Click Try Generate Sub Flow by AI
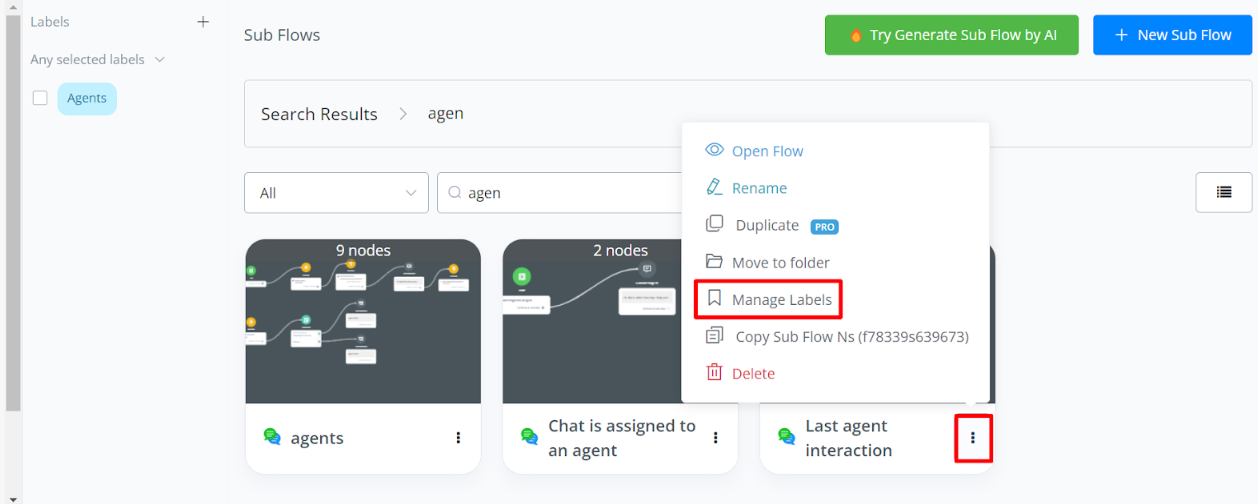This screenshot has width=1258, height=504. click(x=951, y=35)
